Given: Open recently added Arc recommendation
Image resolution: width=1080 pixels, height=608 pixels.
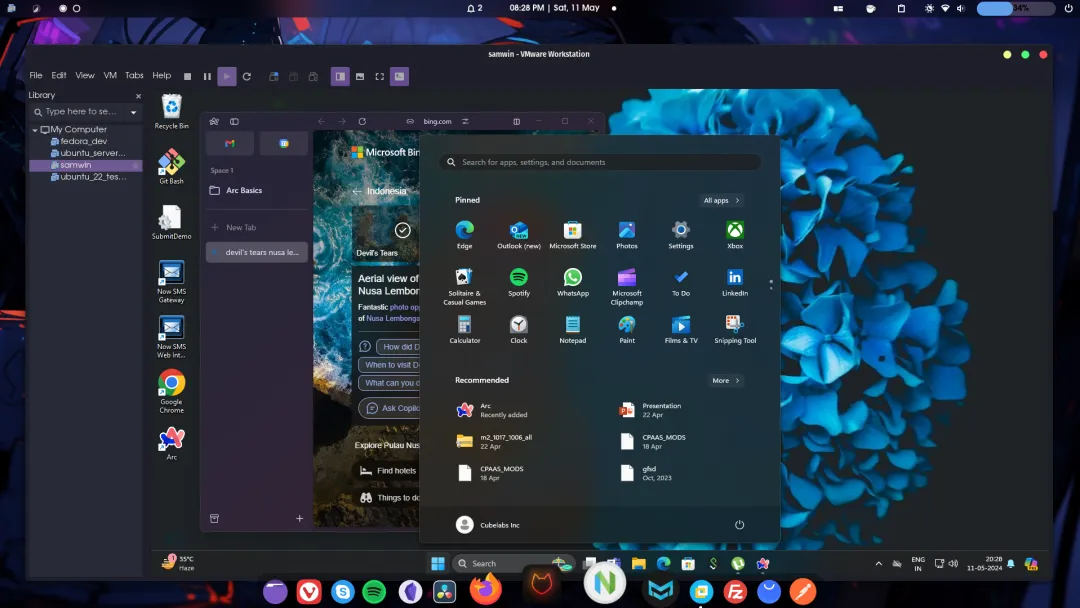Looking at the screenshot, I should point(492,410).
